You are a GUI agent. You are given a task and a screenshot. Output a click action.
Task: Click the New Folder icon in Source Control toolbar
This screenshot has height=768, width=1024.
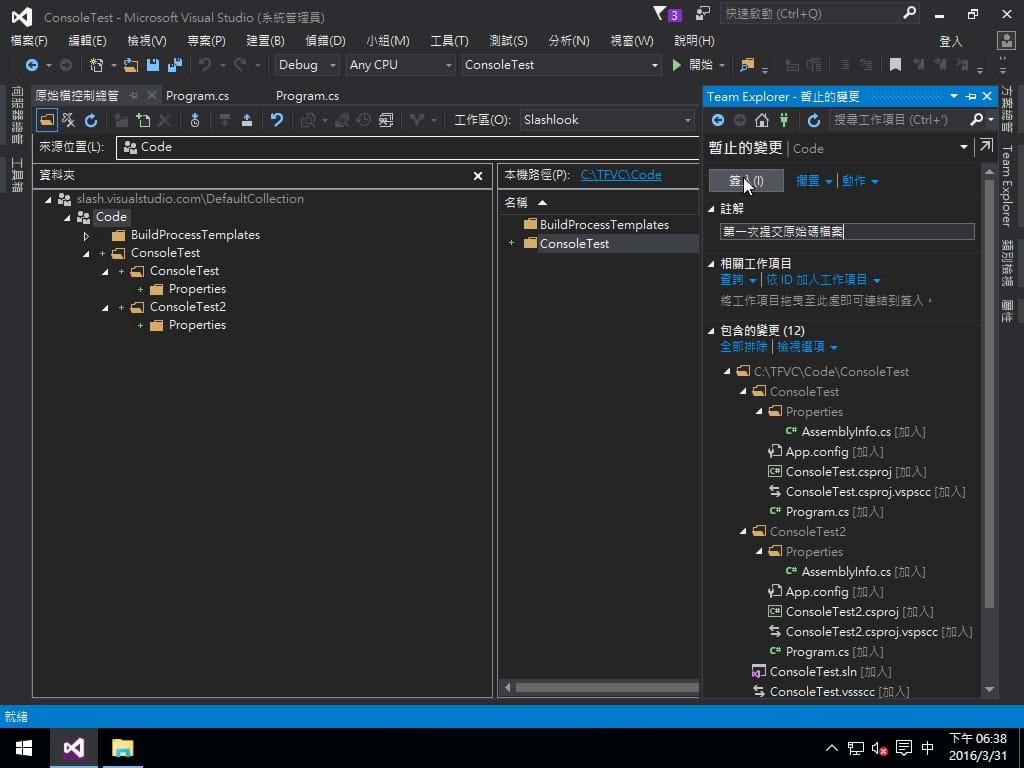click(x=121, y=120)
